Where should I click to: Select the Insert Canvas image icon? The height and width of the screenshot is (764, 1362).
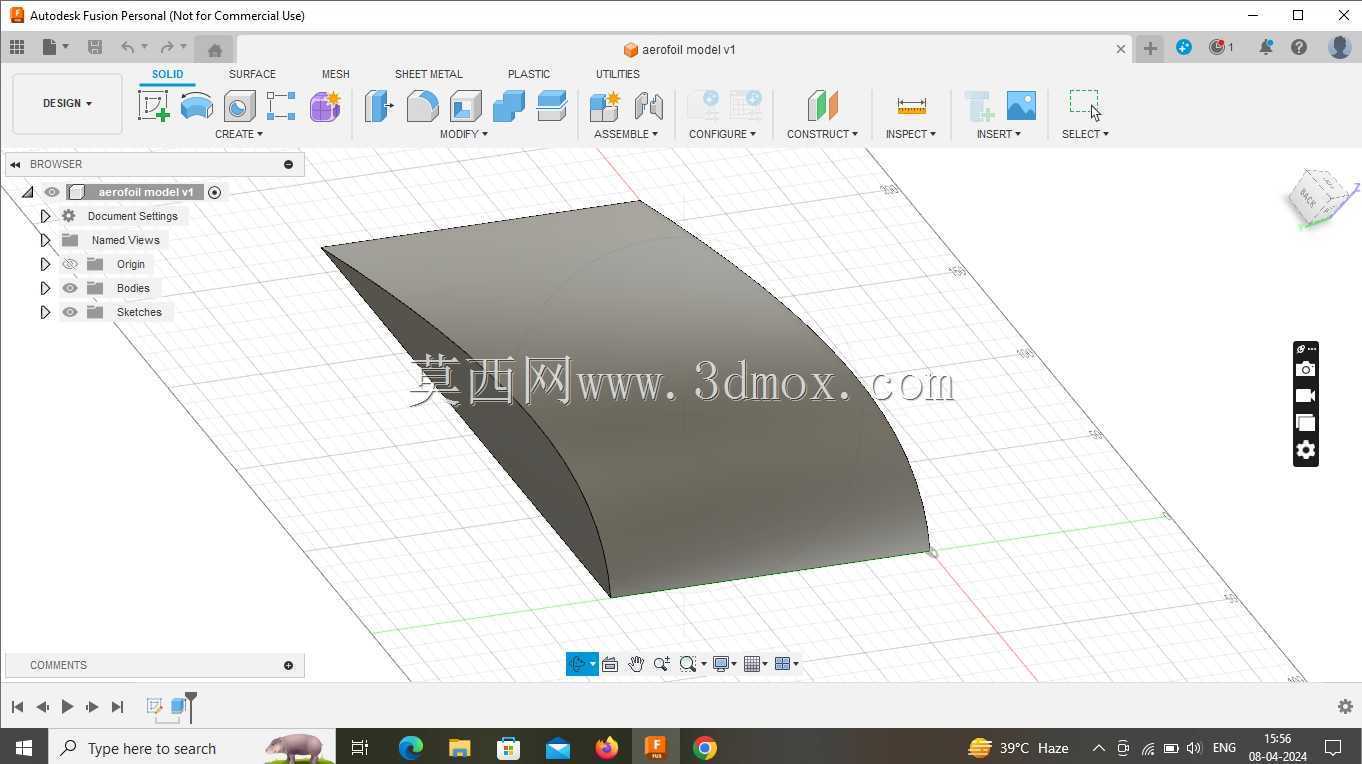(x=1021, y=106)
